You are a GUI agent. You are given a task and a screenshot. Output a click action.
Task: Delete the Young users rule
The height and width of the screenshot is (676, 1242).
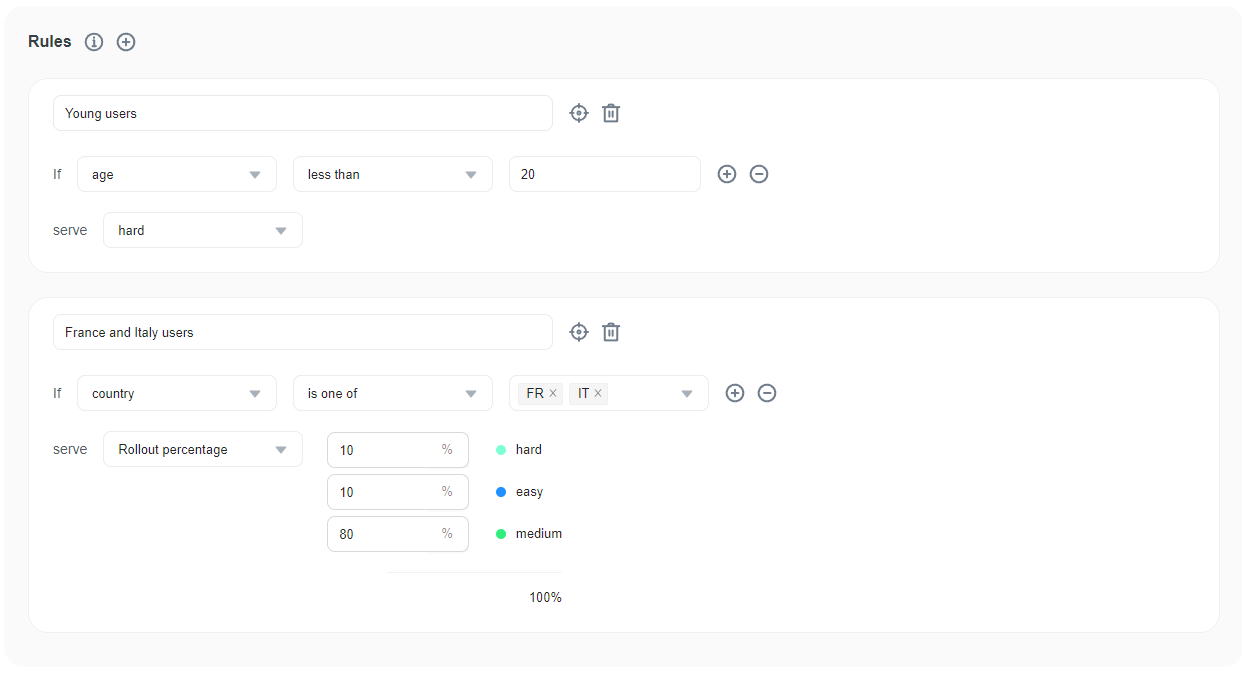tap(611, 113)
